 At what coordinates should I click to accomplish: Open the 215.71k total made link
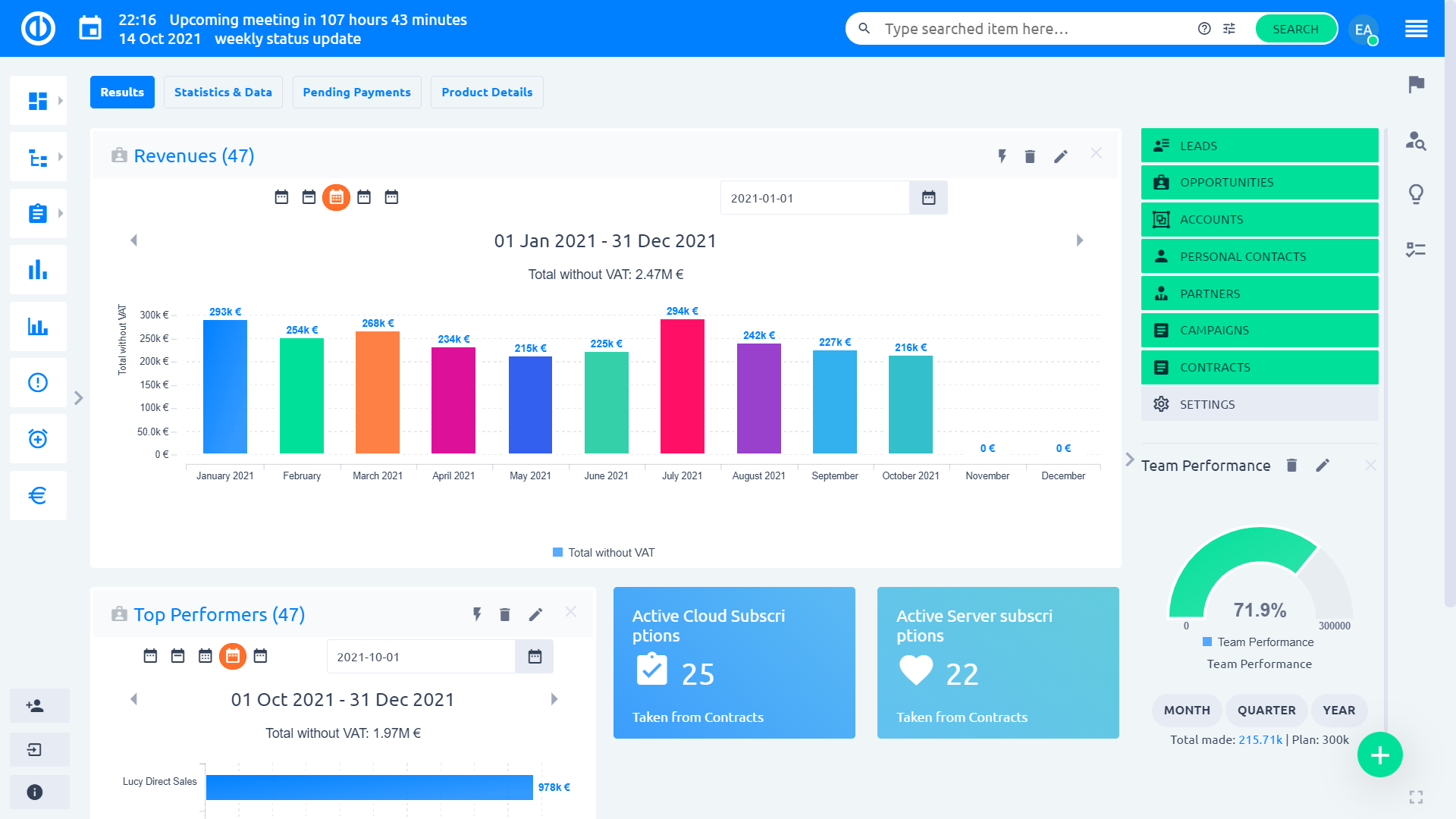pos(1260,739)
